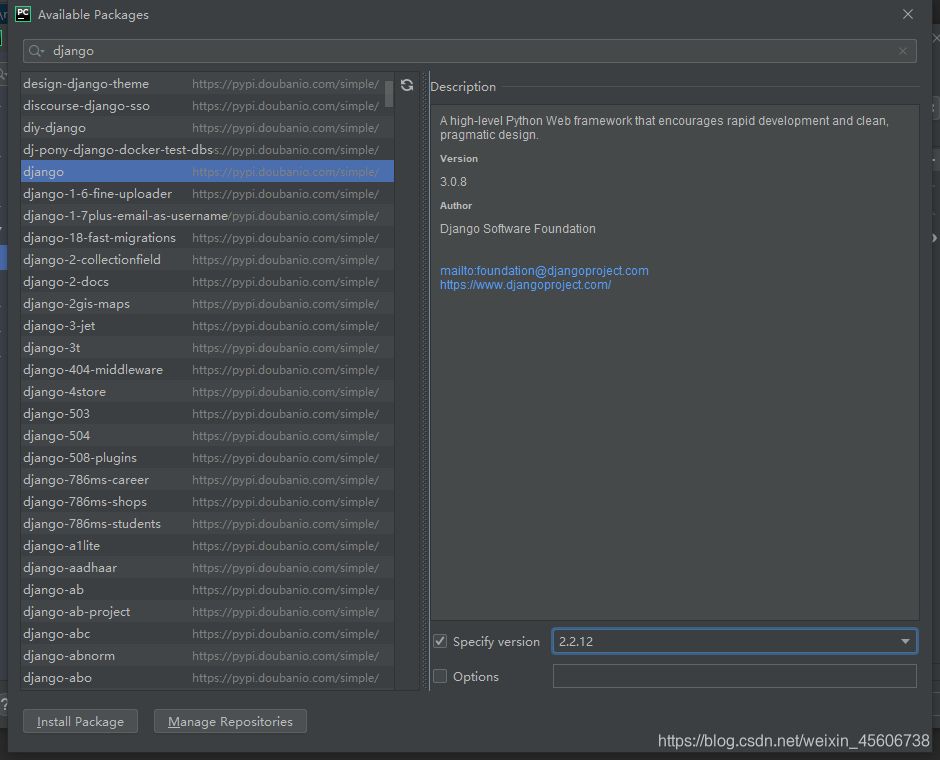940x760 pixels.
Task: Select django-786ms-career package
Action: click(x=207, y=479)
